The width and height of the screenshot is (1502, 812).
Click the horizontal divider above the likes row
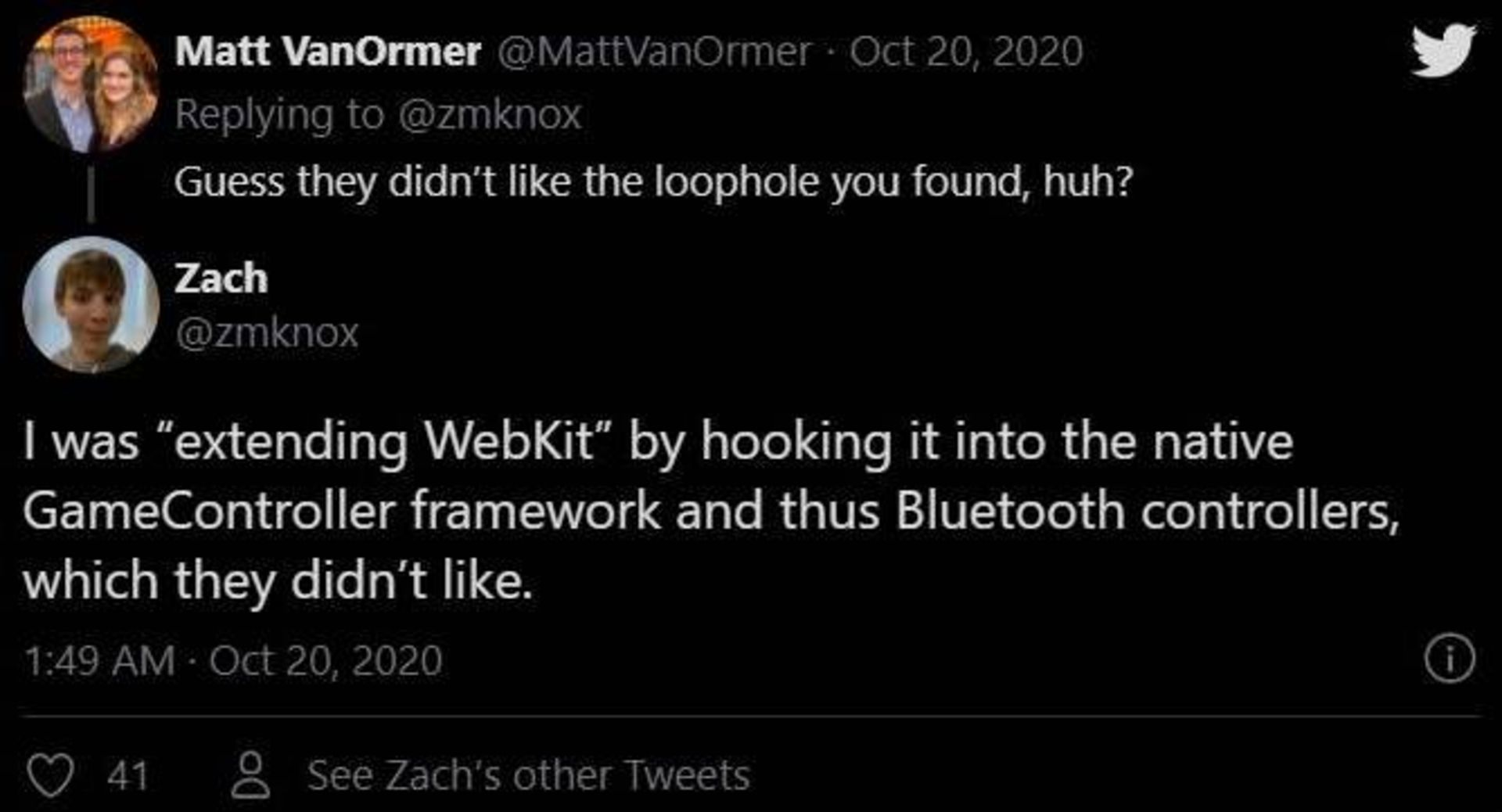[x=751, y=717]
